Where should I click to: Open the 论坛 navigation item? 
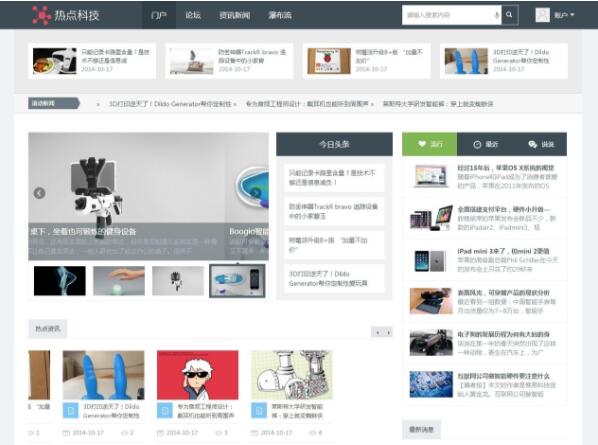coord(193,15)
